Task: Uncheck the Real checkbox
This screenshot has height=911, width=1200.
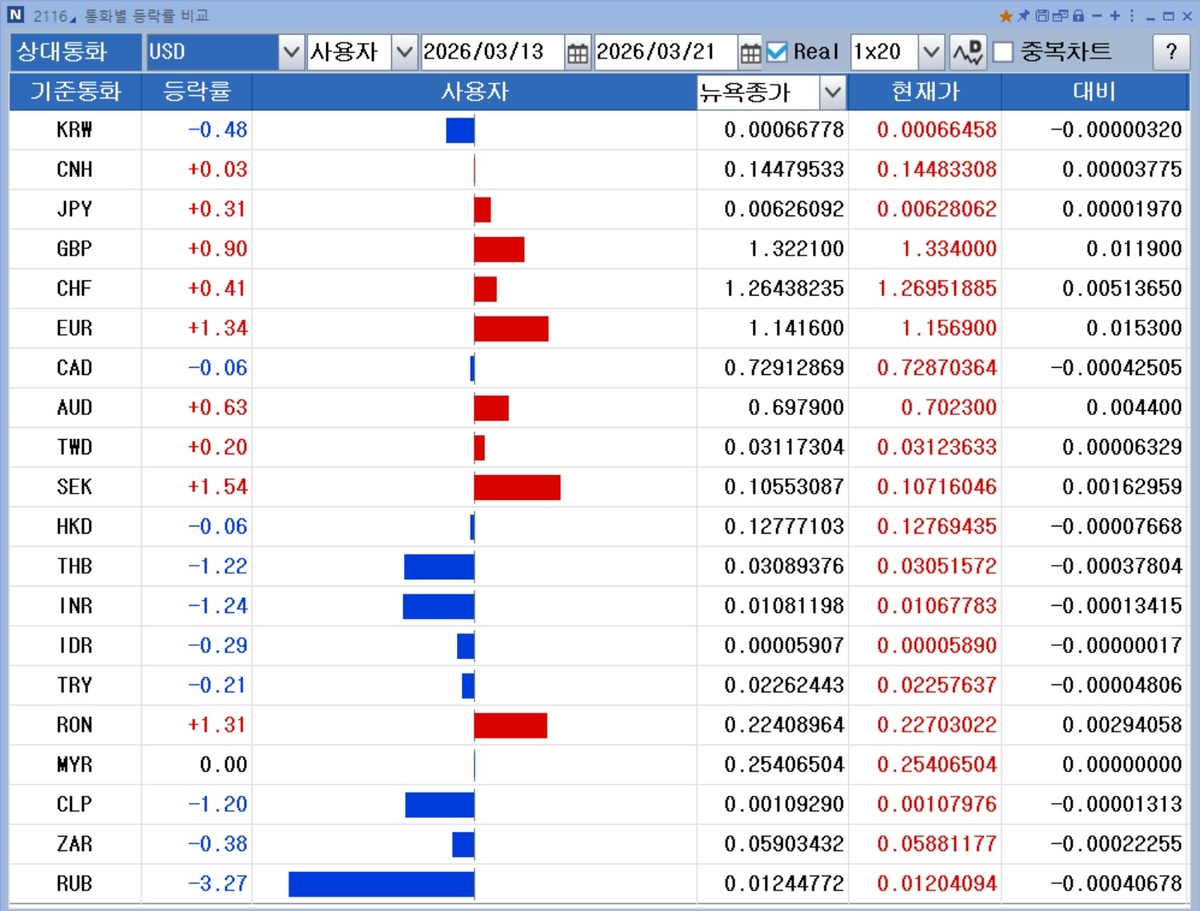Action: [x=777, y=52]
